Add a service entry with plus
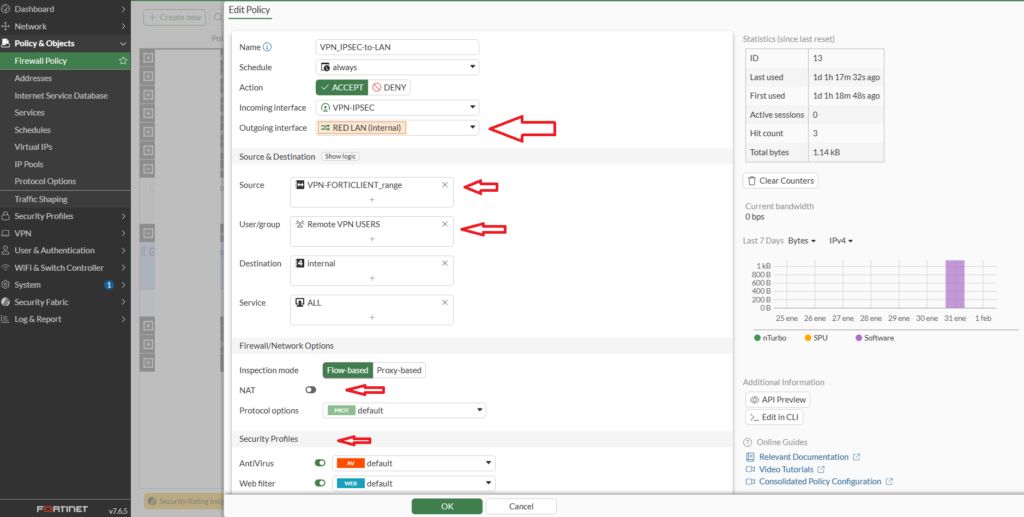The height and width of the screenshot is (517, 1024). (372, 317)
